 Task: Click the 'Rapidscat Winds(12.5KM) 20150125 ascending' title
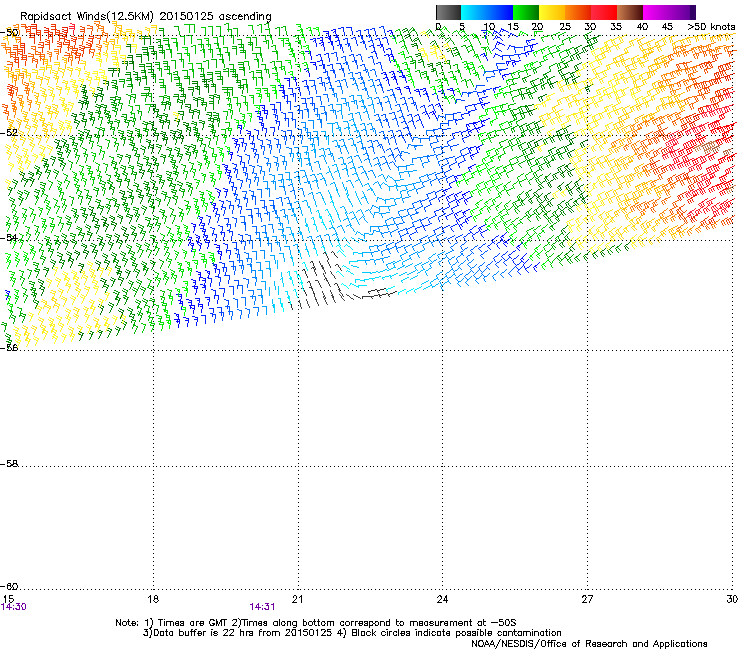click(x=146, y=16)
